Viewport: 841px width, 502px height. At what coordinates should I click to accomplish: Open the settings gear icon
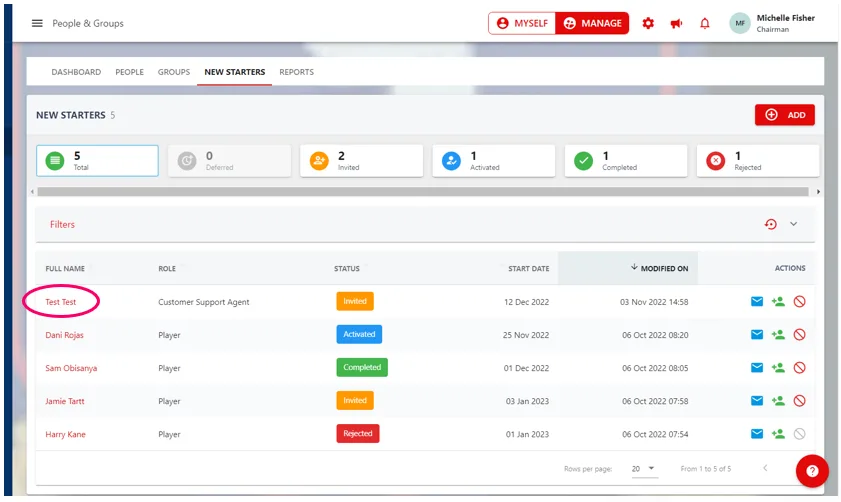coord(648,23)
